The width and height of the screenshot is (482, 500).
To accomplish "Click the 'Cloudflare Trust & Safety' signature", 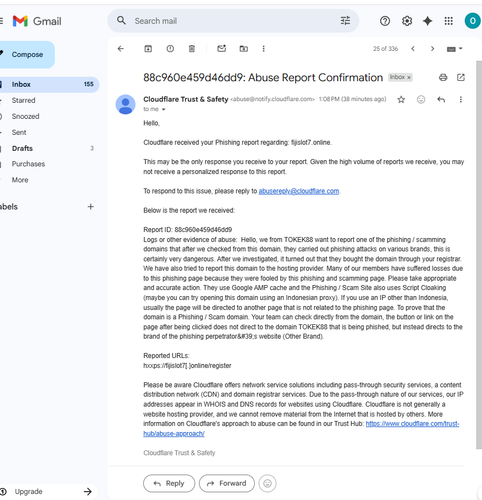I will 179,453.
